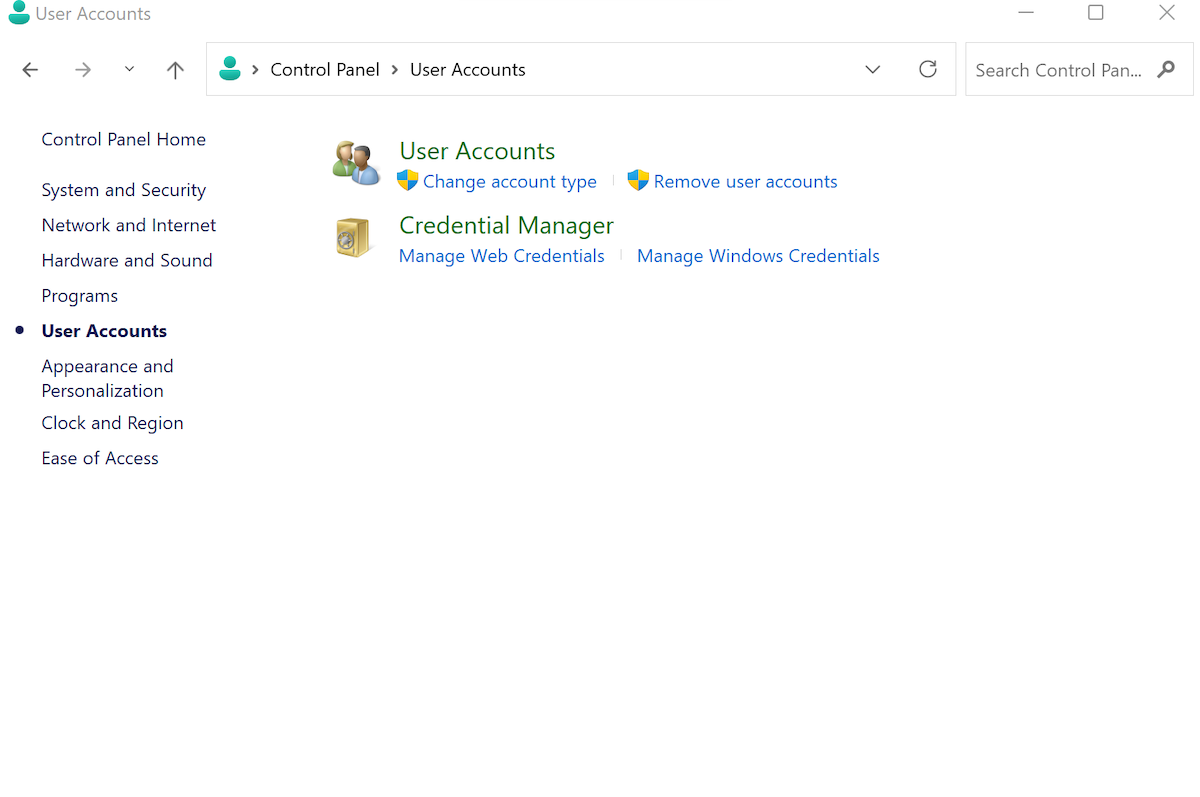This screenshot has height=797, width=1200.
Task: Click Change account type link
Action: (509, 182)
